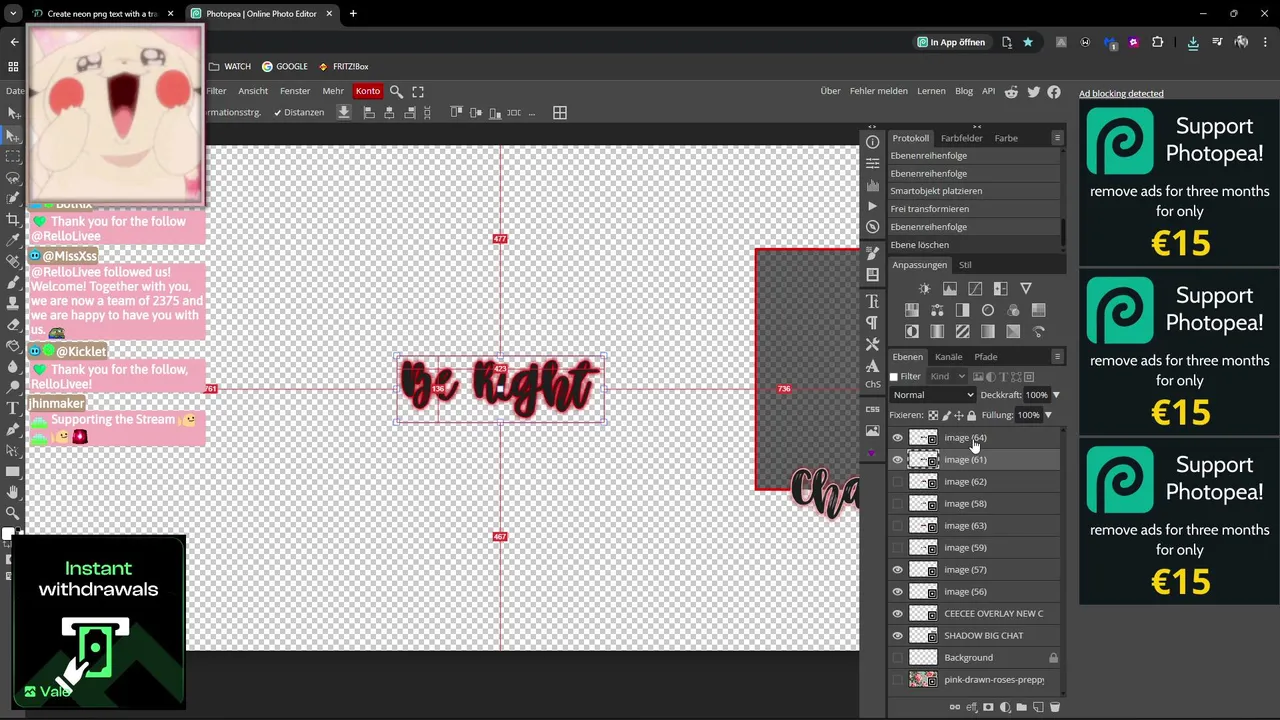Expand the Deckkraft opacity slider arrow
The width and height of the screenshot is (1280, 720).
(1056, 395)
